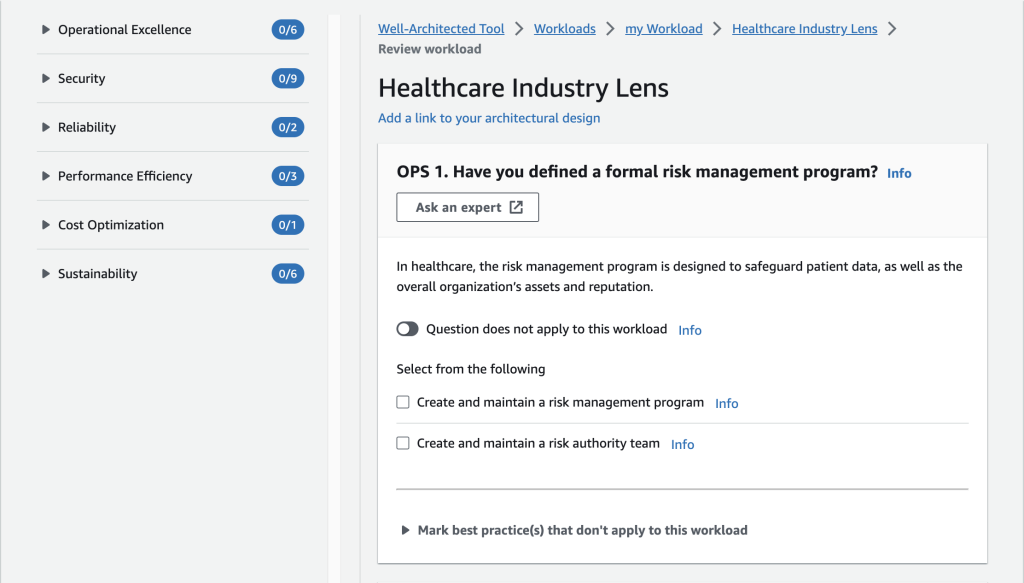The height and width of the screenshot is (583, 1024).
Task: Click the 0/2 badge next to Reliability
Action: click(x=288, y=127)
